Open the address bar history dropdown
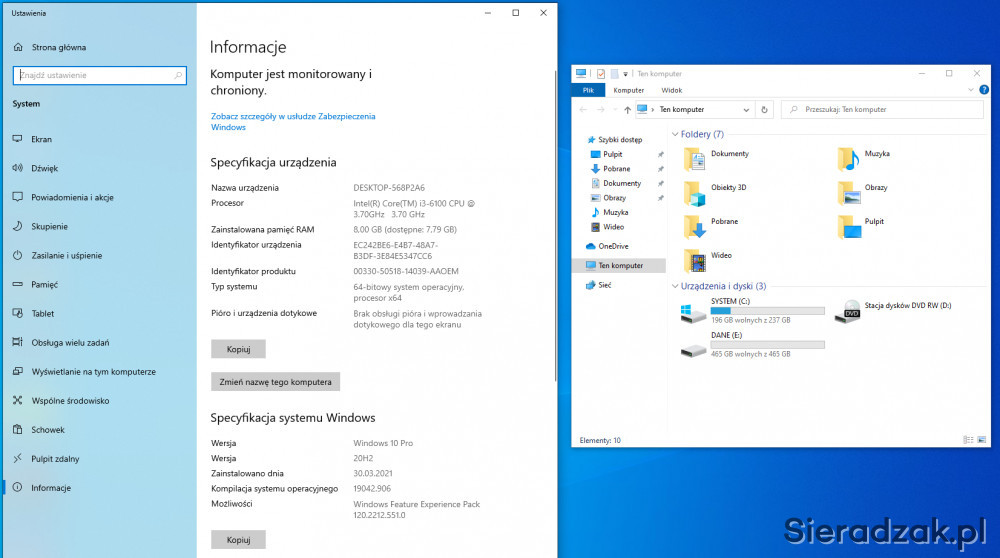Image resolution: width=1000 pixels, height=558 pixels. click(746, 109)
